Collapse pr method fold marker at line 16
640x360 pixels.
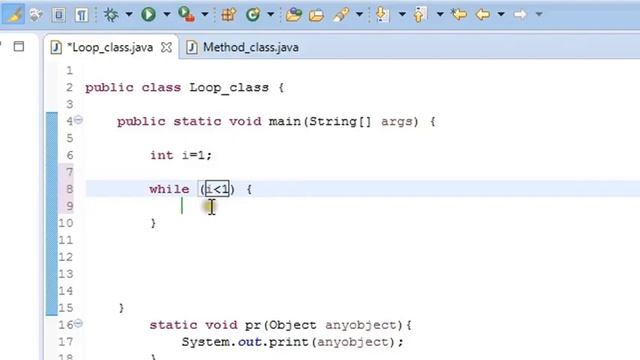[78, 324]
